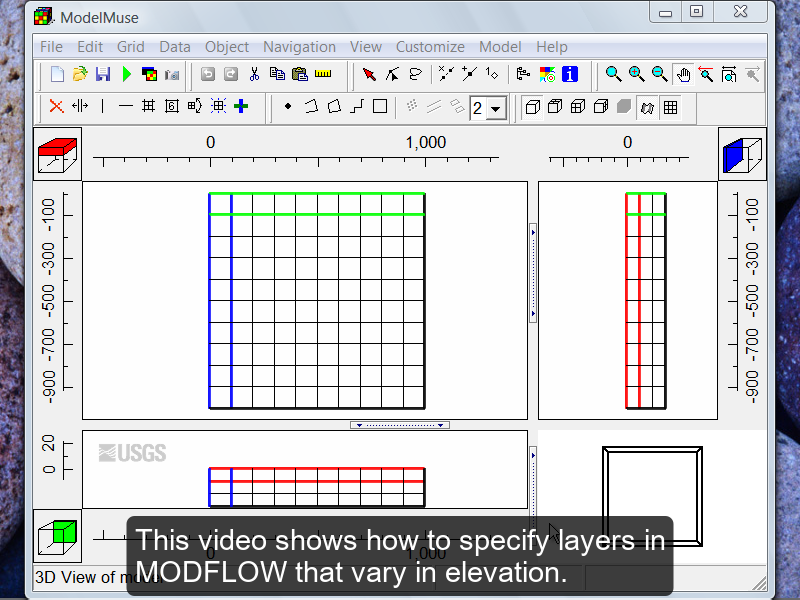Viewport: 800px width, 600px height.
Task: Click the lower vertical splitter arrow near 3D view
Action: coord(533,455)
